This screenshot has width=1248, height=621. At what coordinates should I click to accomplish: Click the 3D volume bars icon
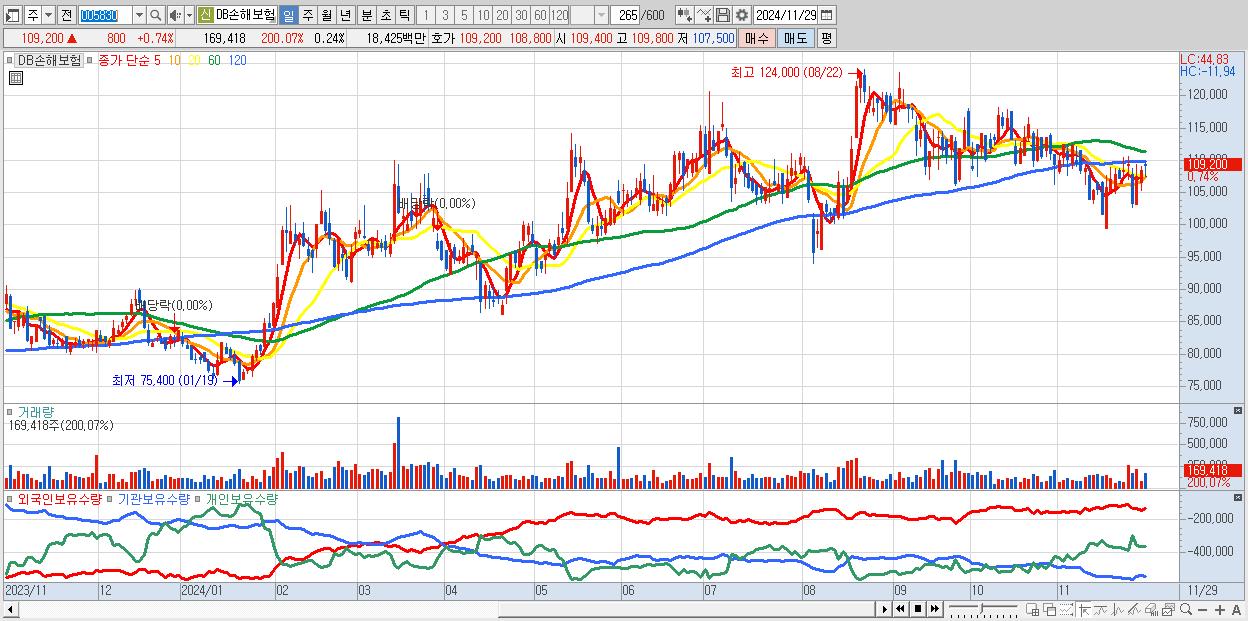pos(1151,609)
